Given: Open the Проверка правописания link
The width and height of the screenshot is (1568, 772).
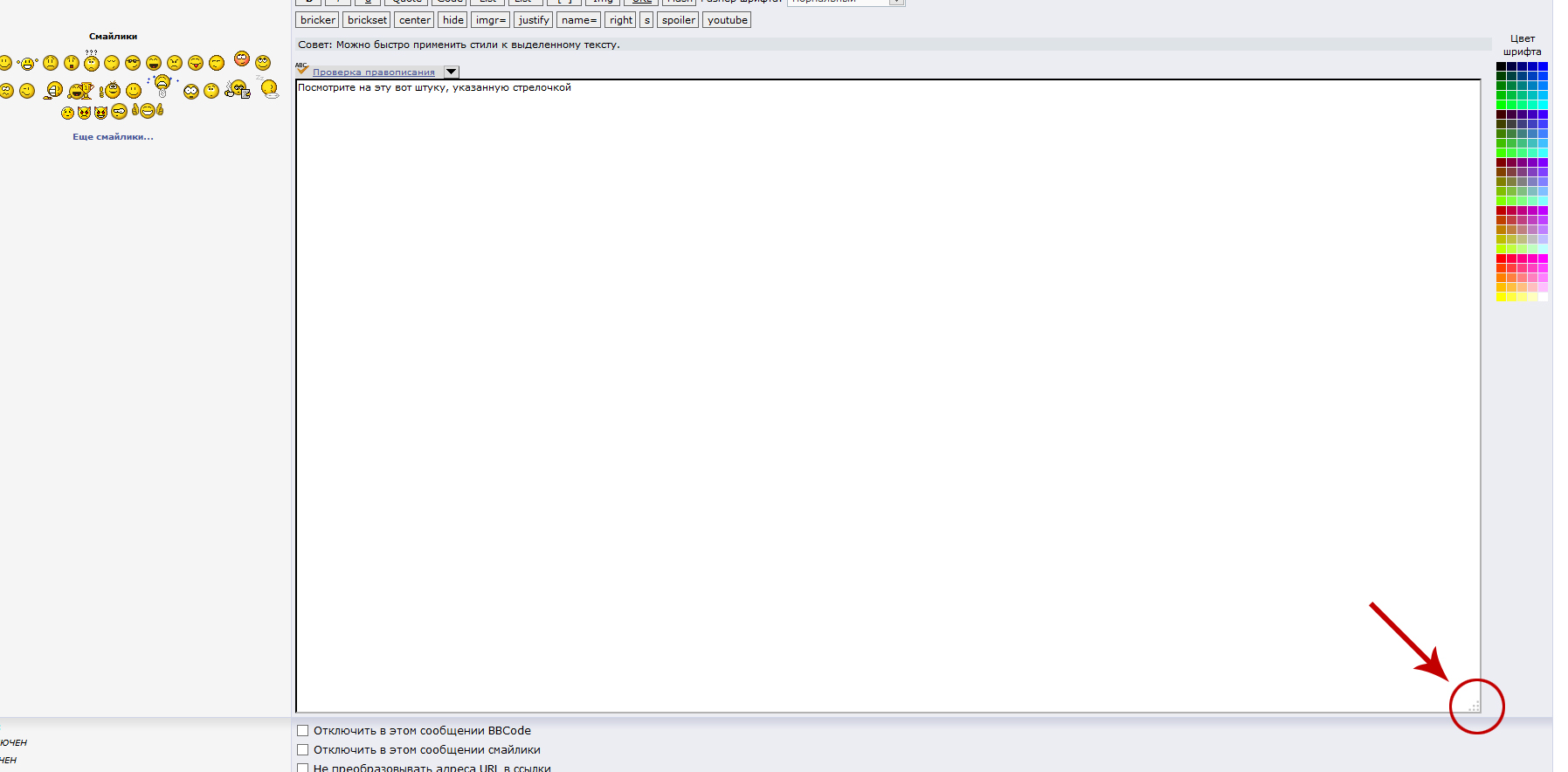Looking at the screenshot, I should [x=374, y=72].
